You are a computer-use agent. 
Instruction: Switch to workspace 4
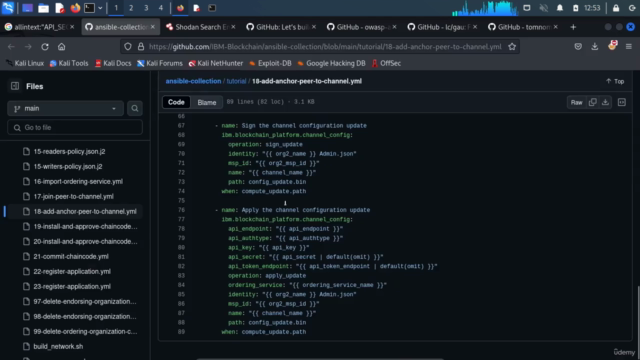(161, 8)
